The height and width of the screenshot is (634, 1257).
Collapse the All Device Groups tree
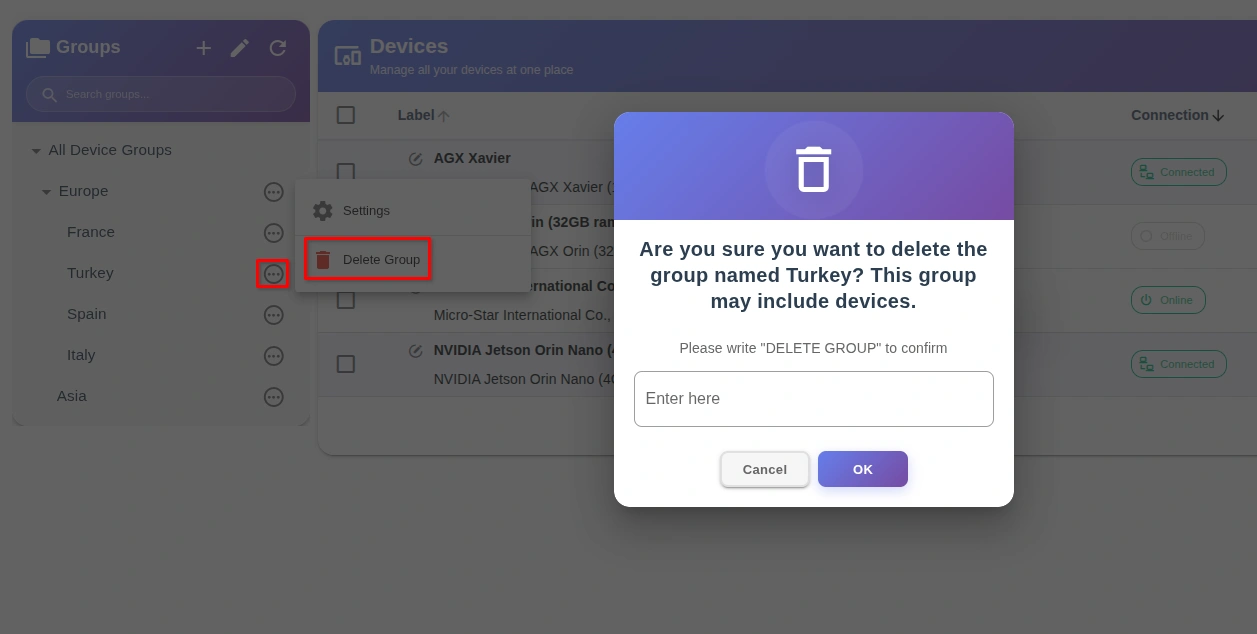tap(37, 150)
